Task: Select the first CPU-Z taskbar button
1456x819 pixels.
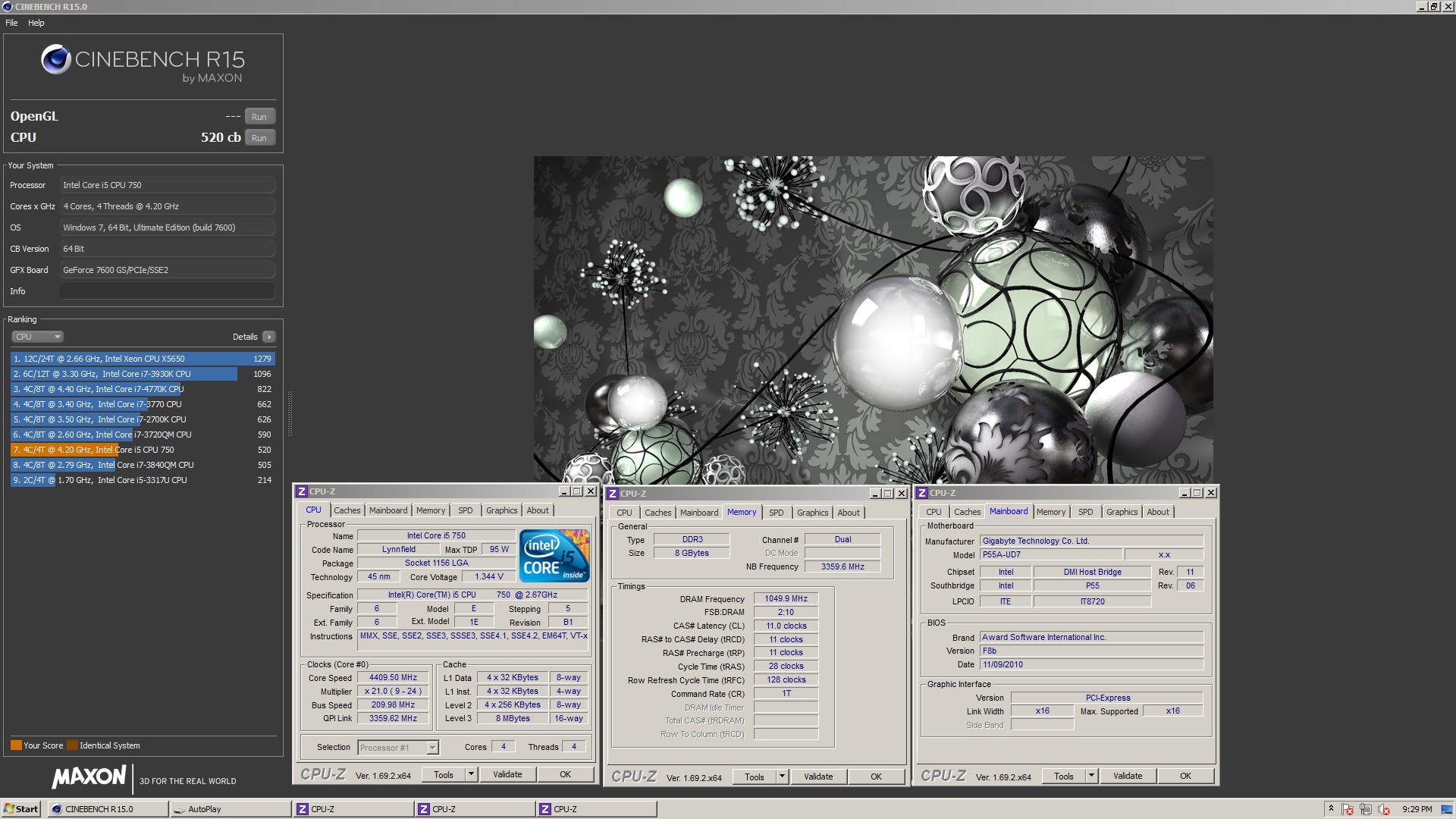Action: (353, 809)
